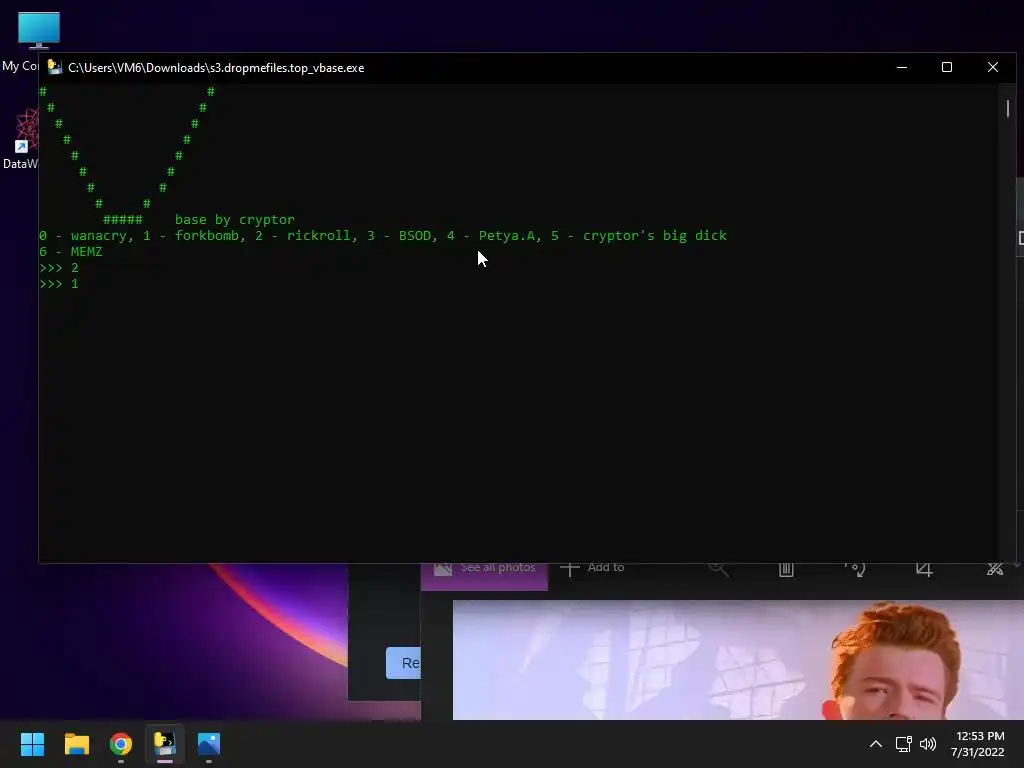The image size is (1024, 768).
Task: Click the edit draw icon in Photos toolbar
Action: (995, 568)
